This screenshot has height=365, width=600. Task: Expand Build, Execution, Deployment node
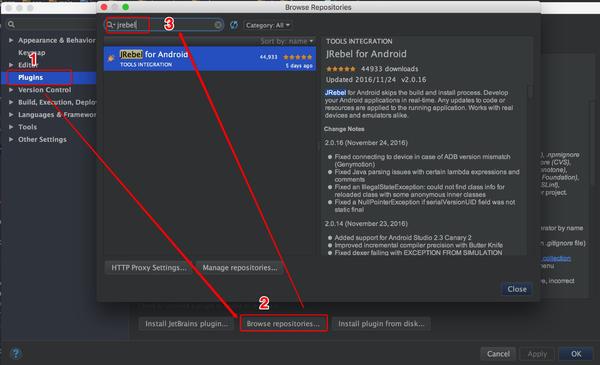coord(11,102)
